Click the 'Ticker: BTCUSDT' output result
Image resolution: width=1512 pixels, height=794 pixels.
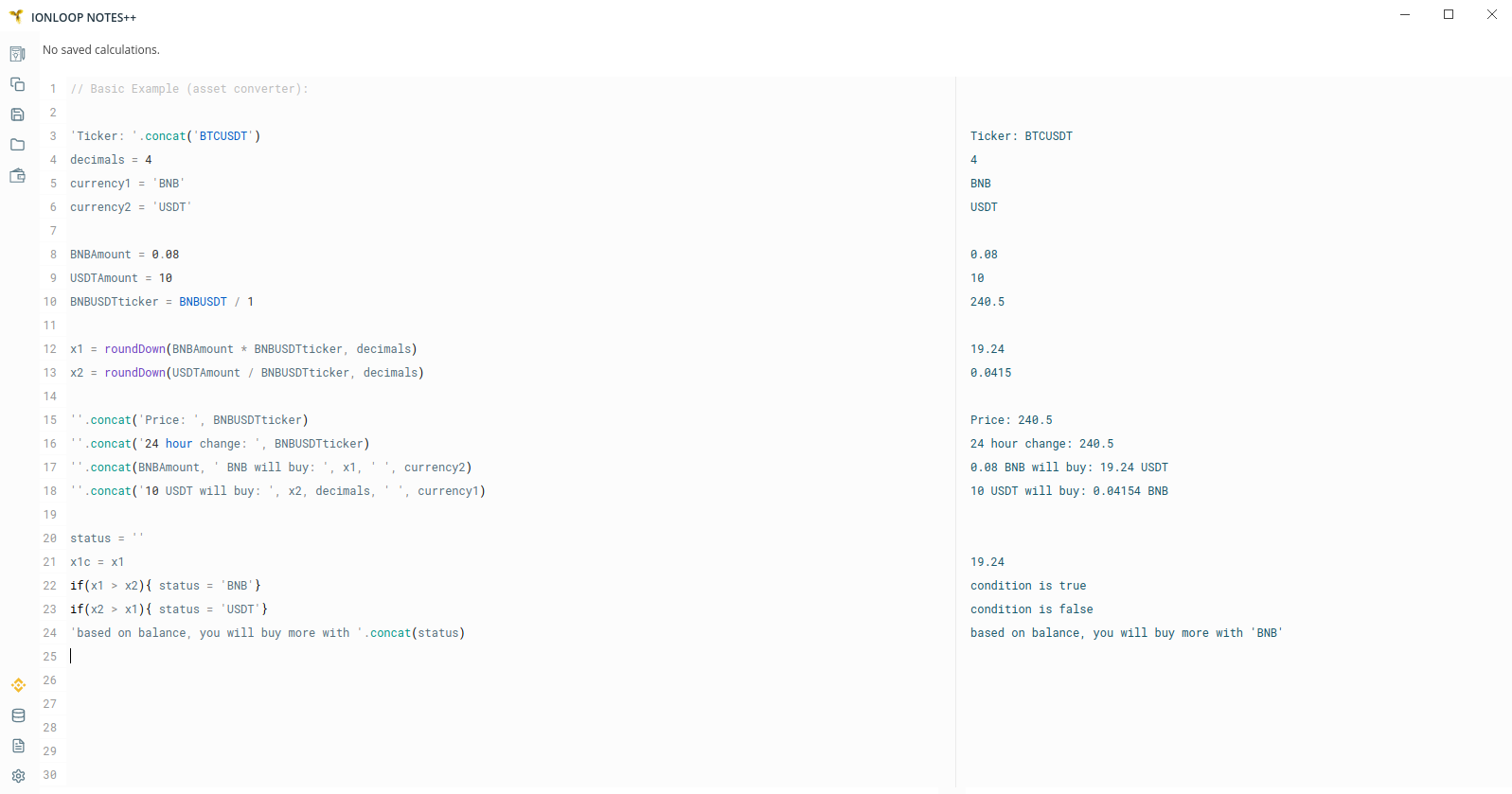coord(1021,136)
